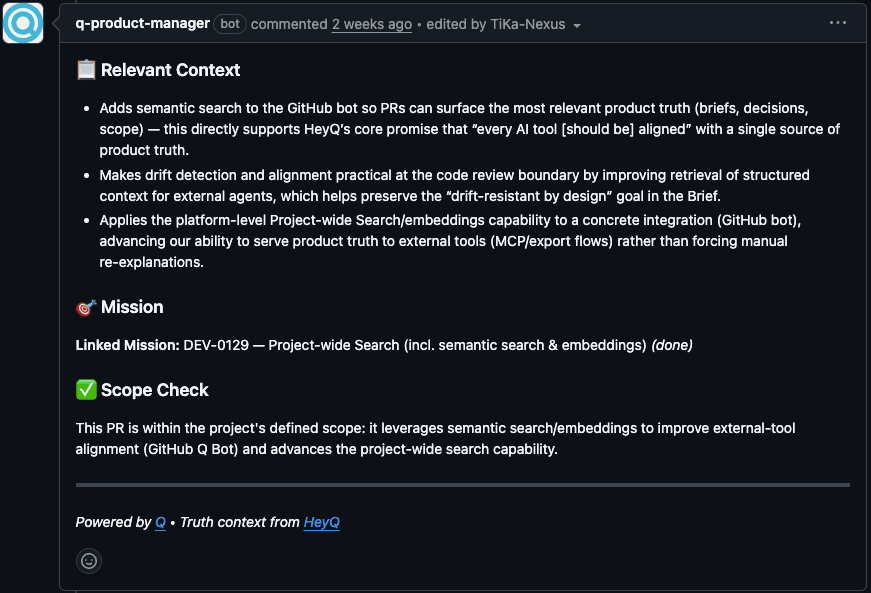
Task: Click the dart emoji beside Mission
Action: point(86,308)
